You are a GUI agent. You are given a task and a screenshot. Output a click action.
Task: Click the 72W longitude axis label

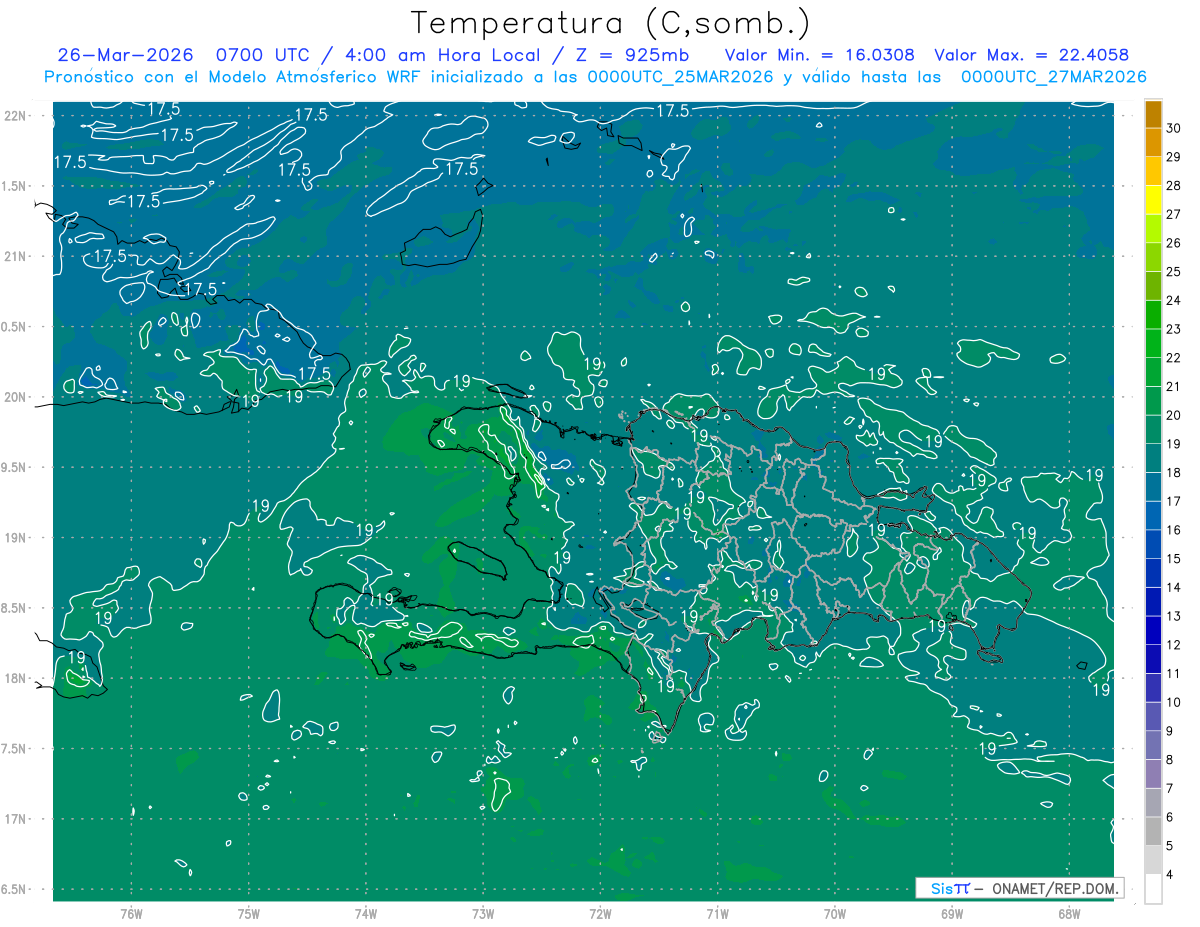(600, 914)
